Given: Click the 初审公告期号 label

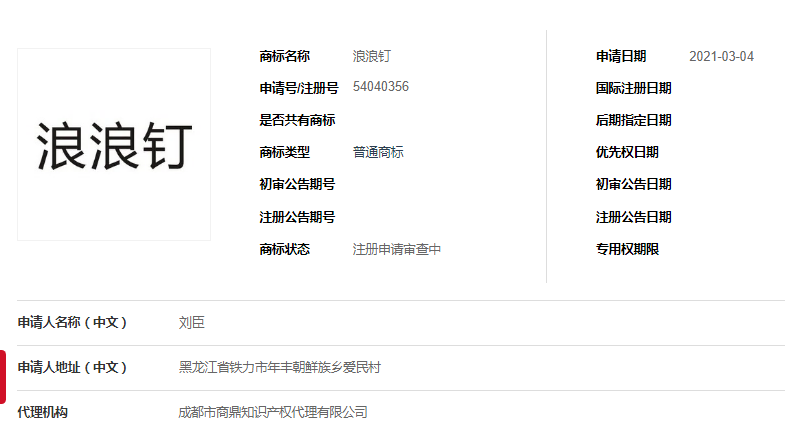Looking at the screenshot, I should click(x=297, y=184).
